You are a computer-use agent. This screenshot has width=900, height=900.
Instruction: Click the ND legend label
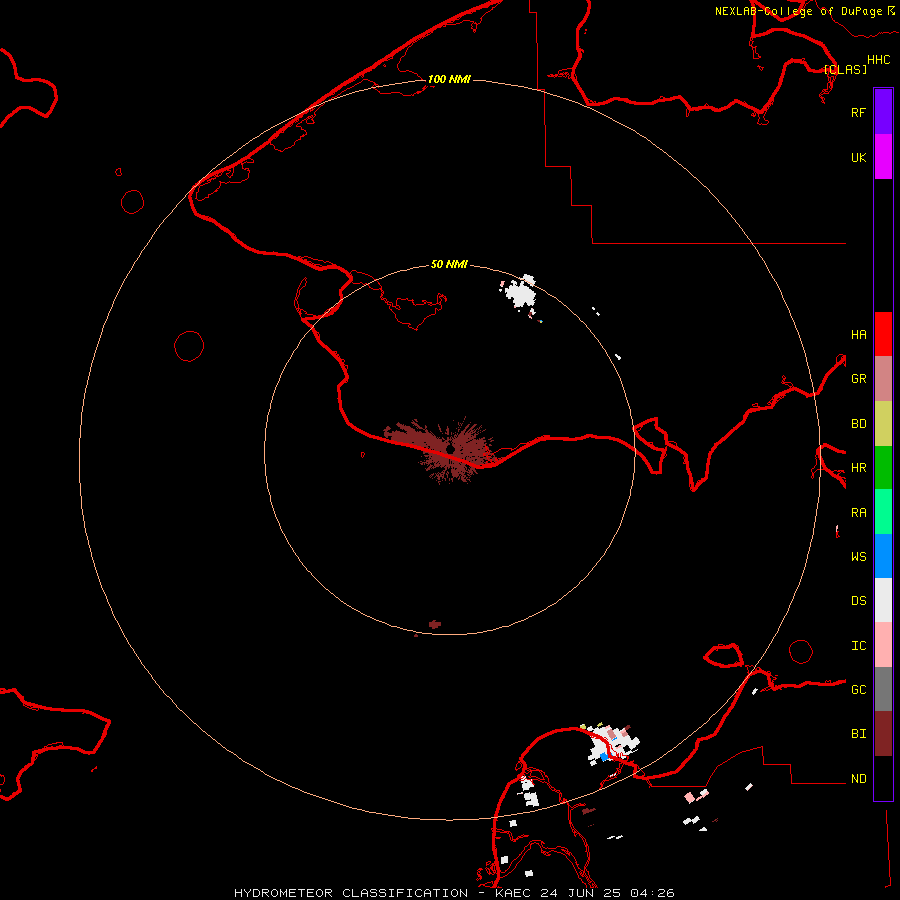coord(858,779)
